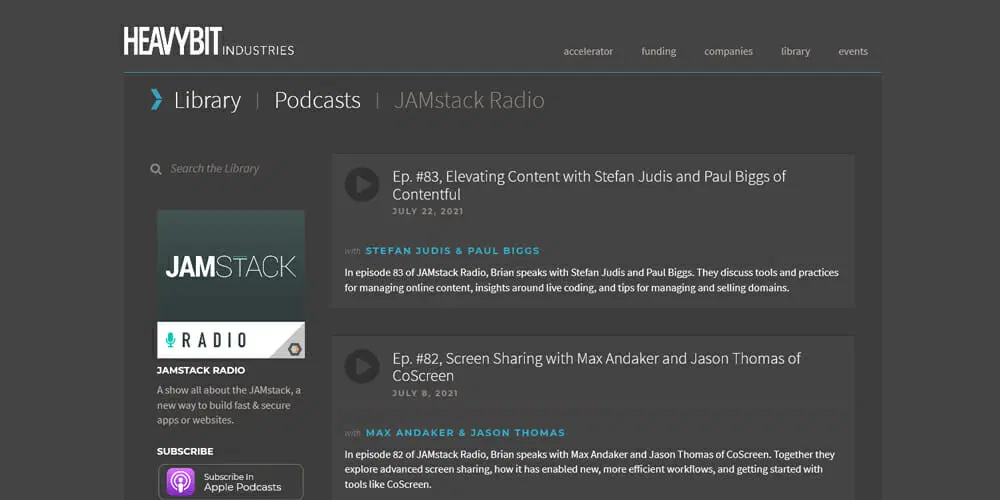This screenshot has width=1000, height=500.
Task: Click the blue chevron breadcrumb icon
Action: click(x=156, y=99)
